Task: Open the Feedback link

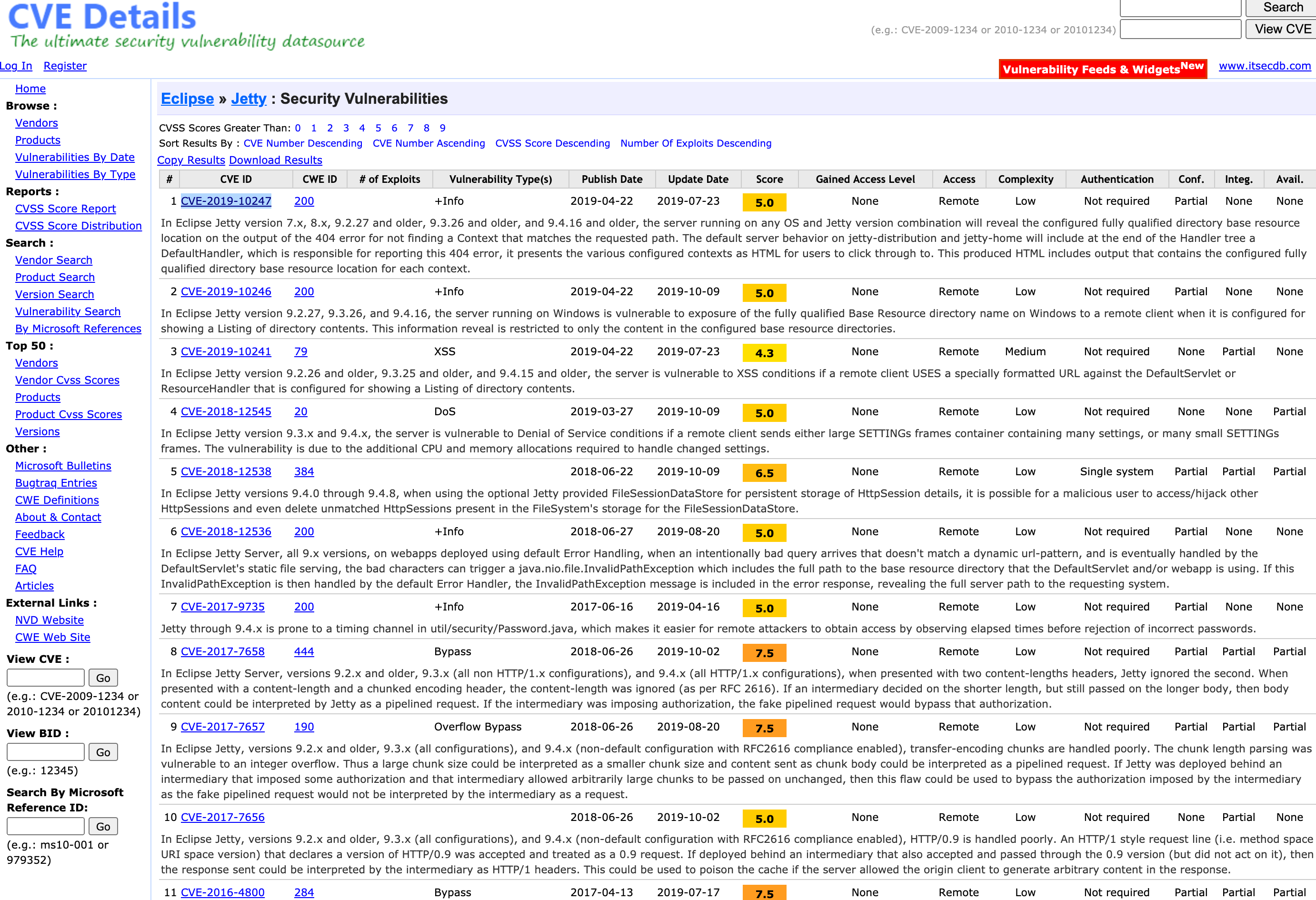Action: pyautogui.click(x=40, y=534)
